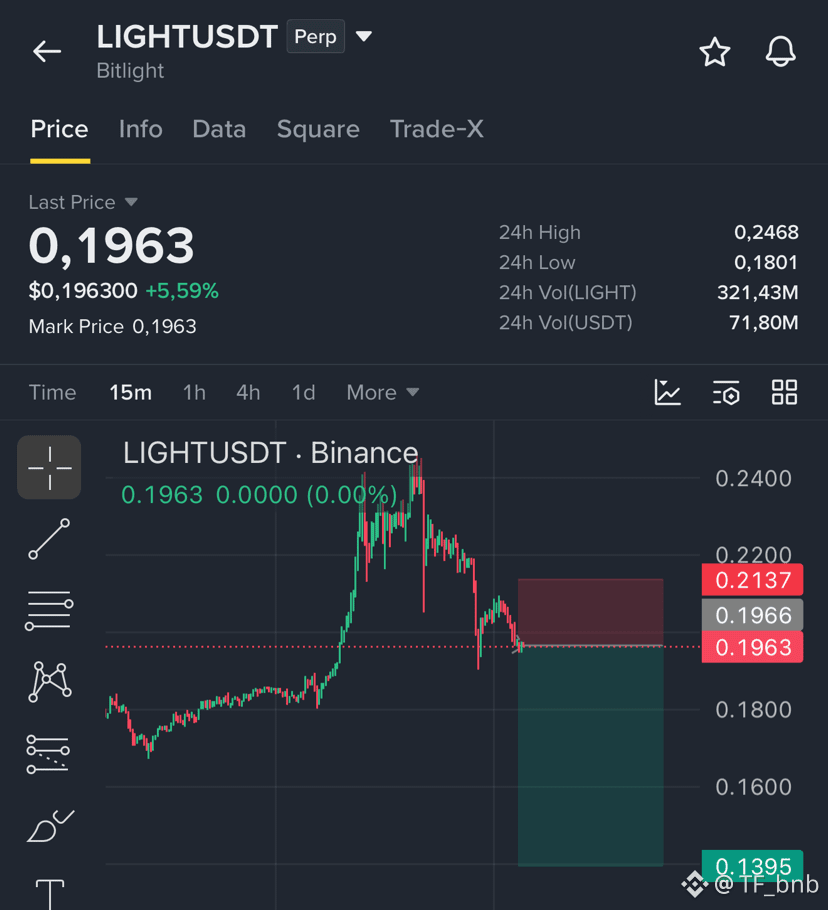Expand the Last Price dropdown
This screenshot has height=910, width=828.
tap(84, 202)
